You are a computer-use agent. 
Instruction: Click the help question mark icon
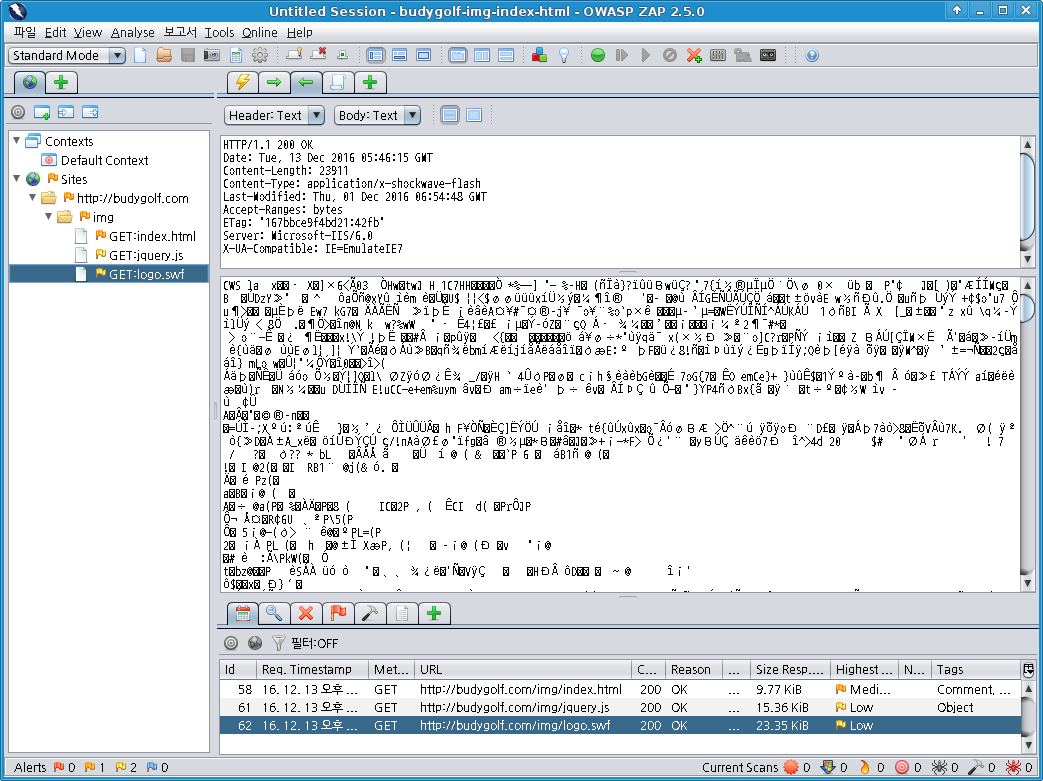[812, 55]
